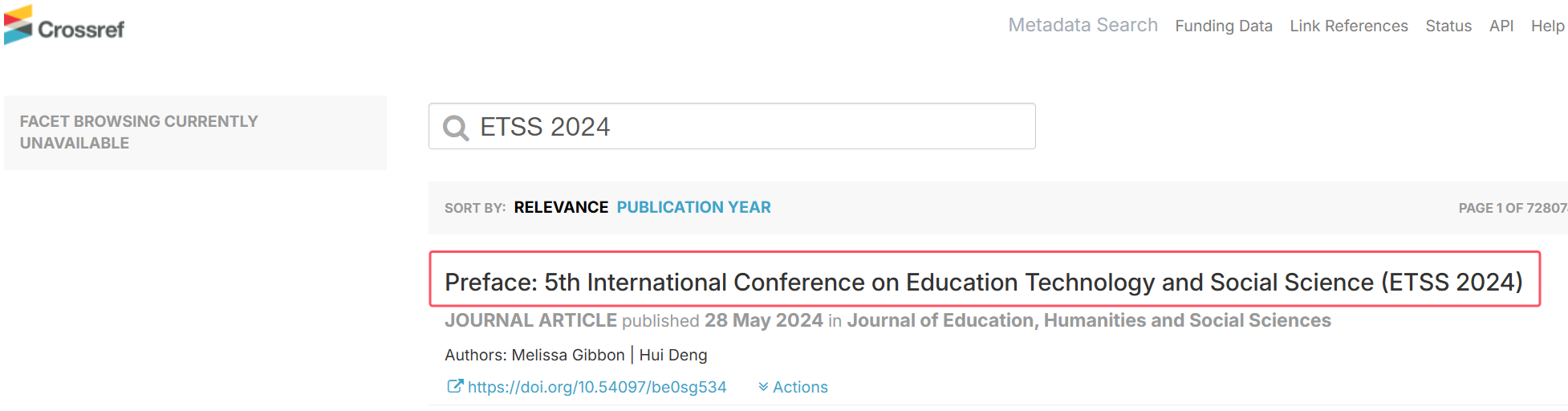Viewport: 1568px width, 411px height.
Task: Click the search field containing ETSS 2024
Action: coord(732,126)
